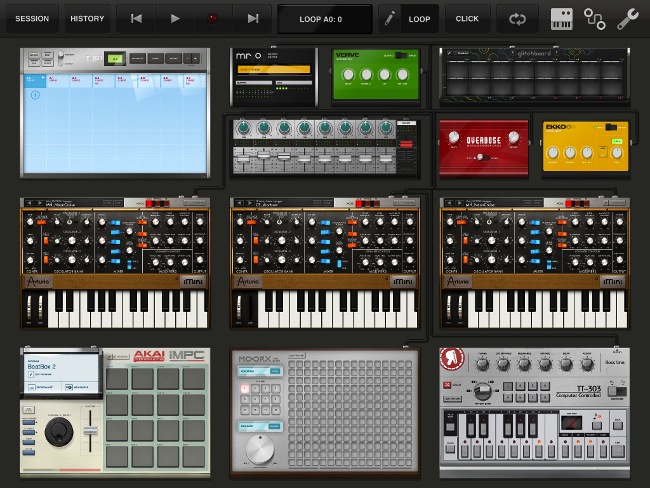Toggle the metronome CLICK button
The image size is (650, 488).
tap(467, 19)
